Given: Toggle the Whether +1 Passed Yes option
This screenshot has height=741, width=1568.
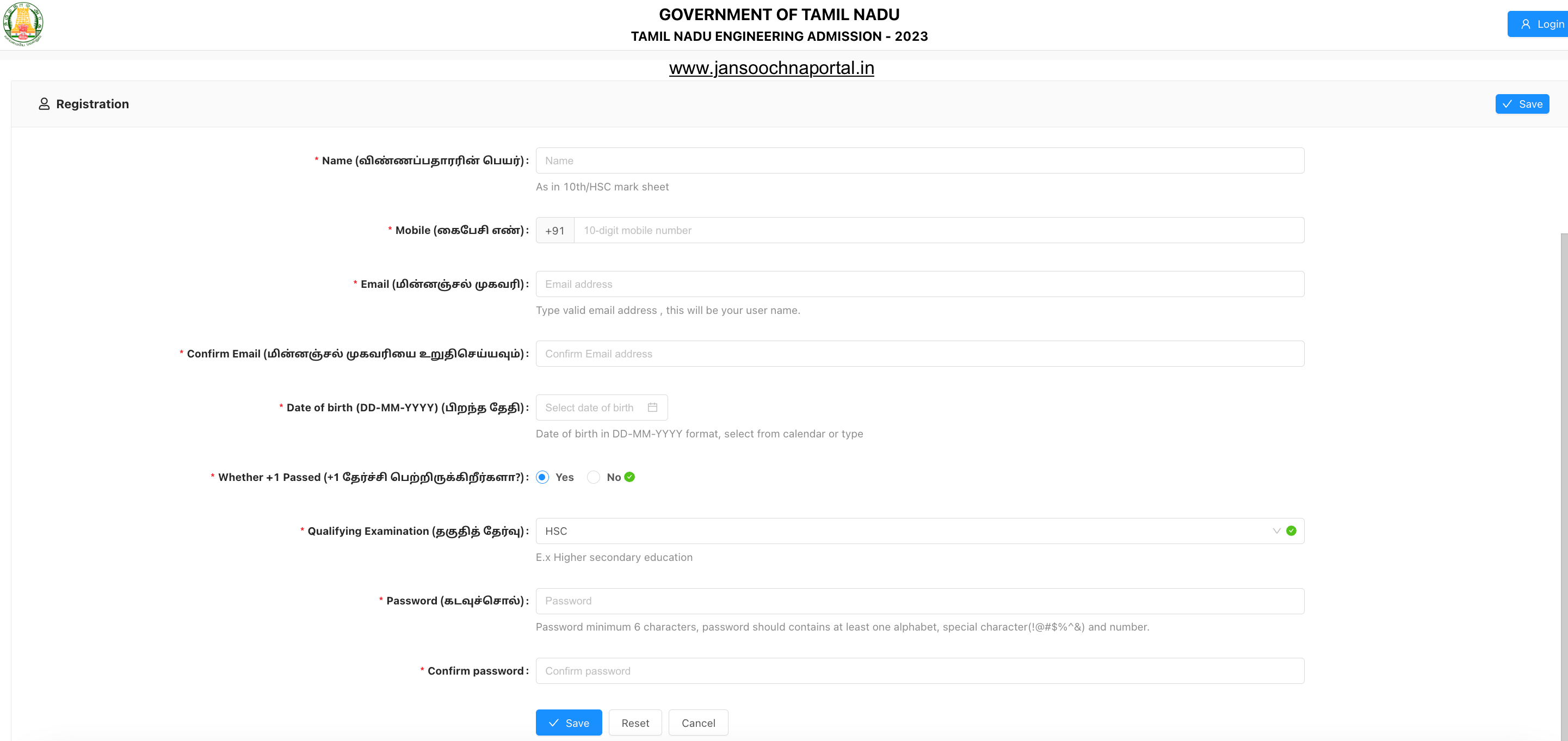Looking at the screenshot, I should 543,477.
